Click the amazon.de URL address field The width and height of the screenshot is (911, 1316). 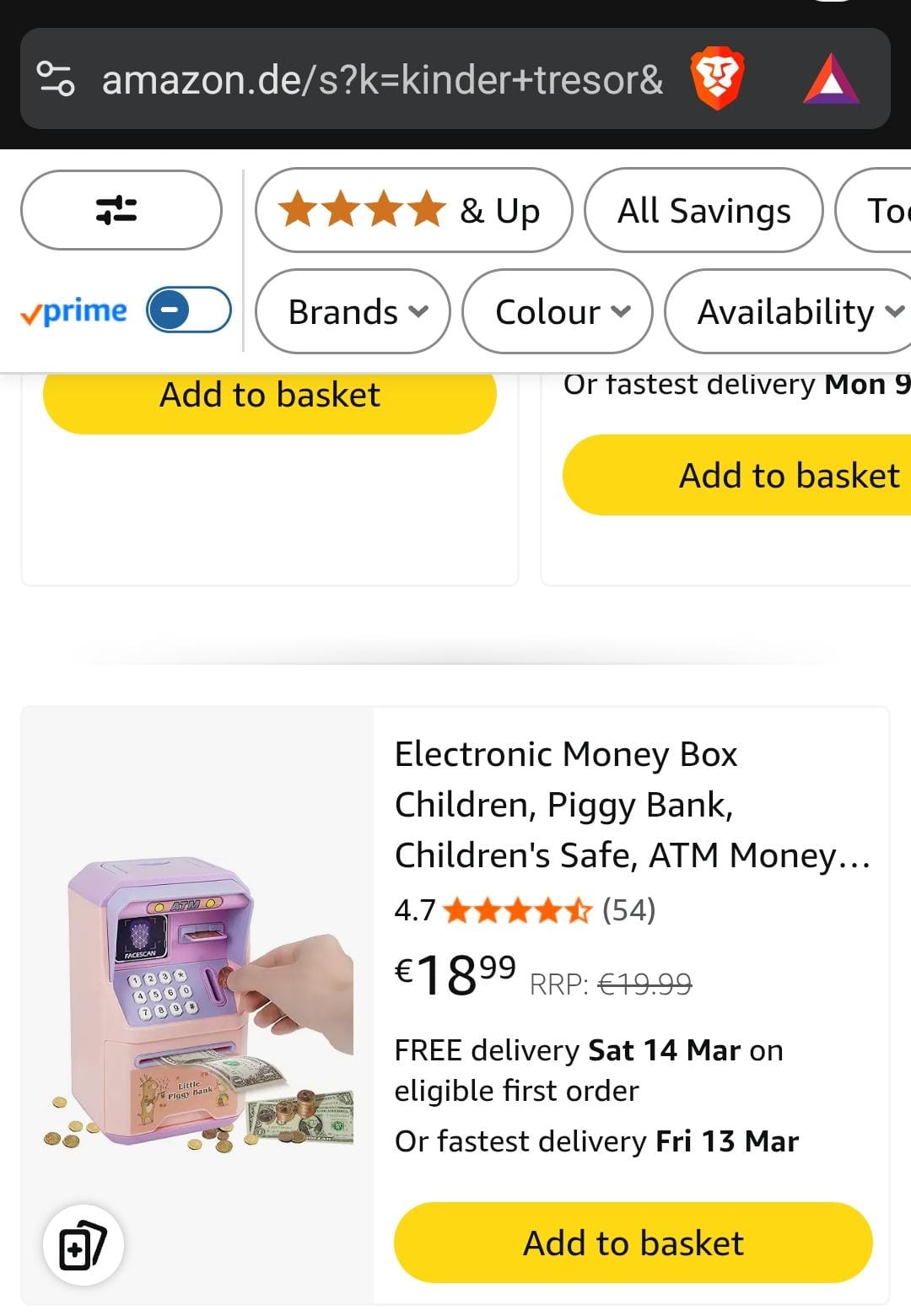click(x=382, y=80)
